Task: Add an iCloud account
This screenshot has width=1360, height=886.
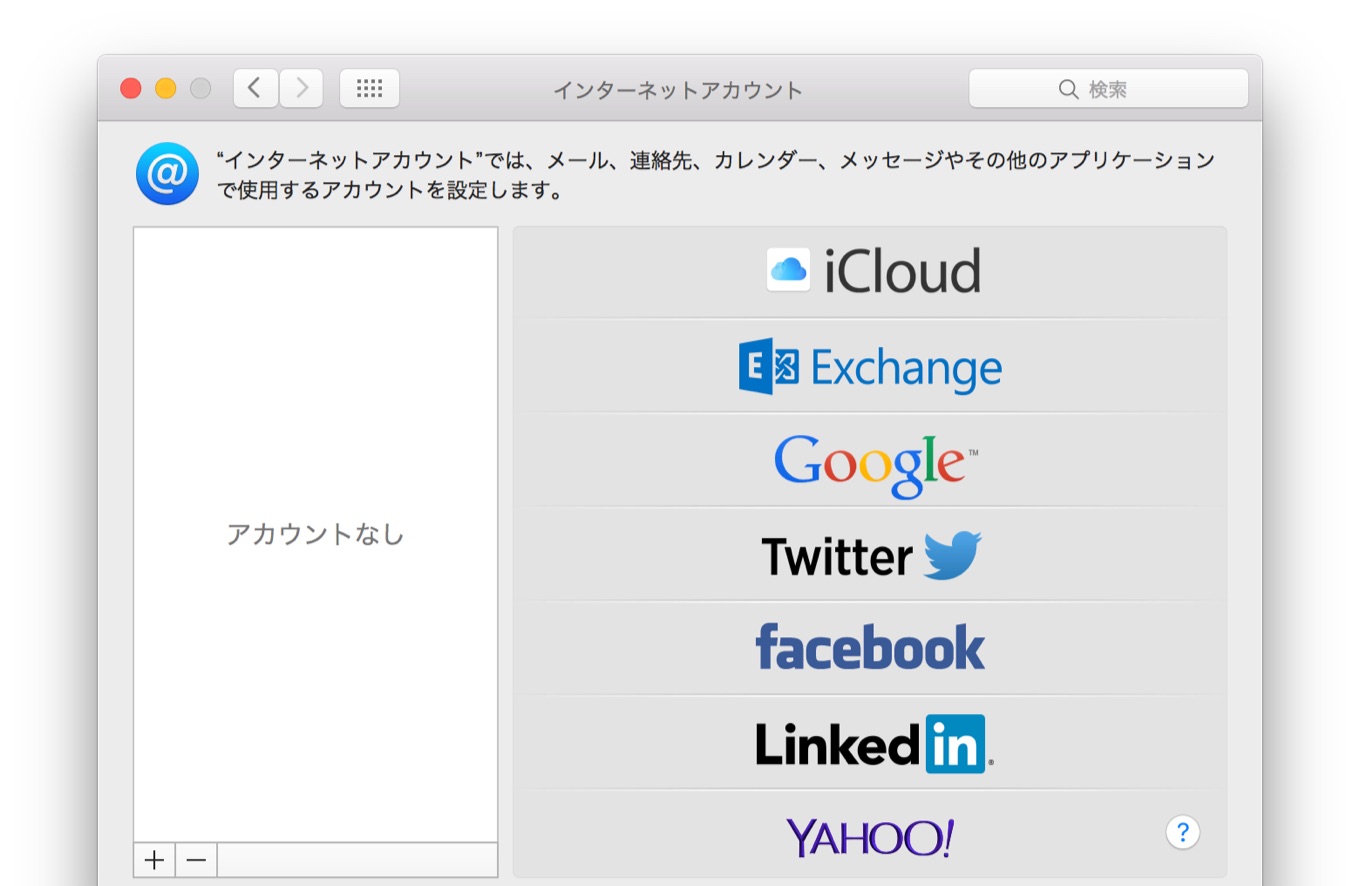Action: [870, 272]
